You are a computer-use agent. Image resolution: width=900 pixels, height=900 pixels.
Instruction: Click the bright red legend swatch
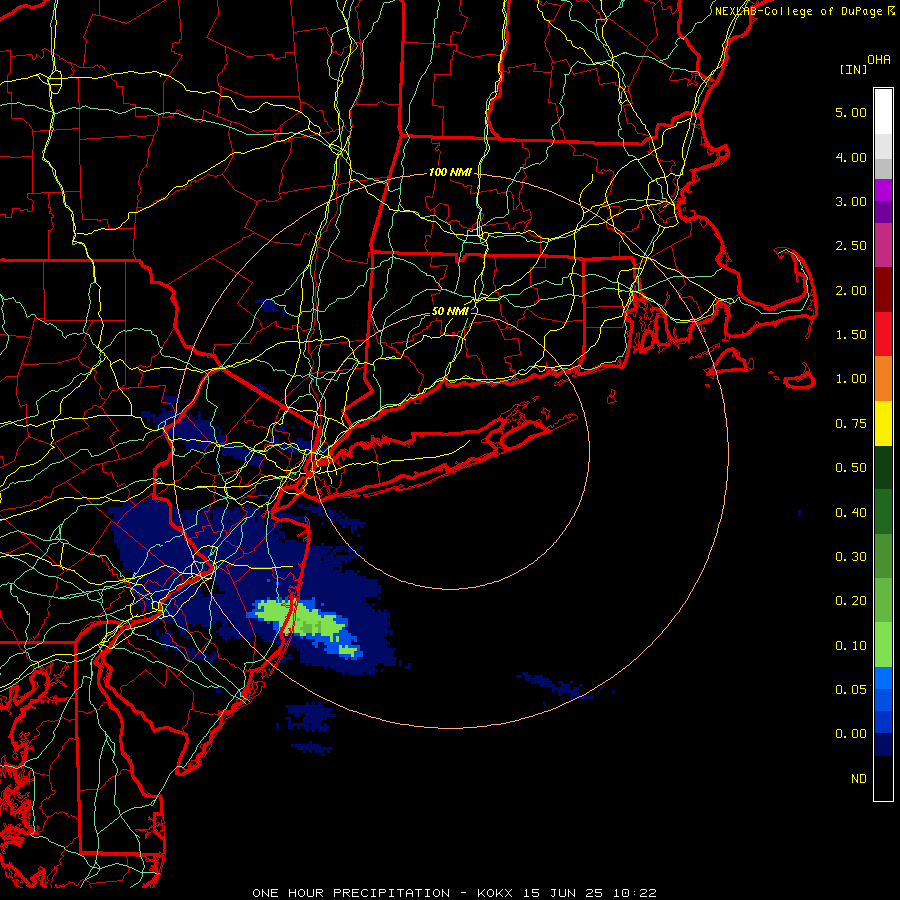(883, 334)
